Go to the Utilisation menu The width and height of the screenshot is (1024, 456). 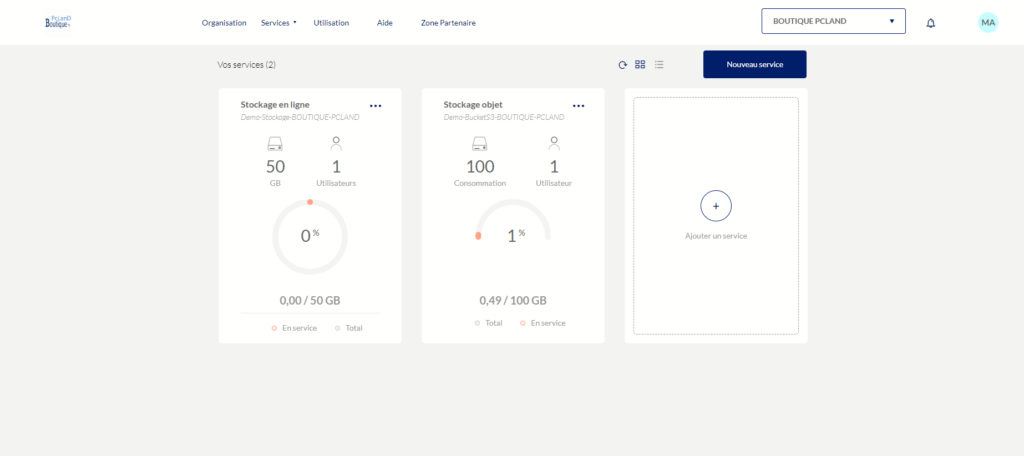coord(331,22)
